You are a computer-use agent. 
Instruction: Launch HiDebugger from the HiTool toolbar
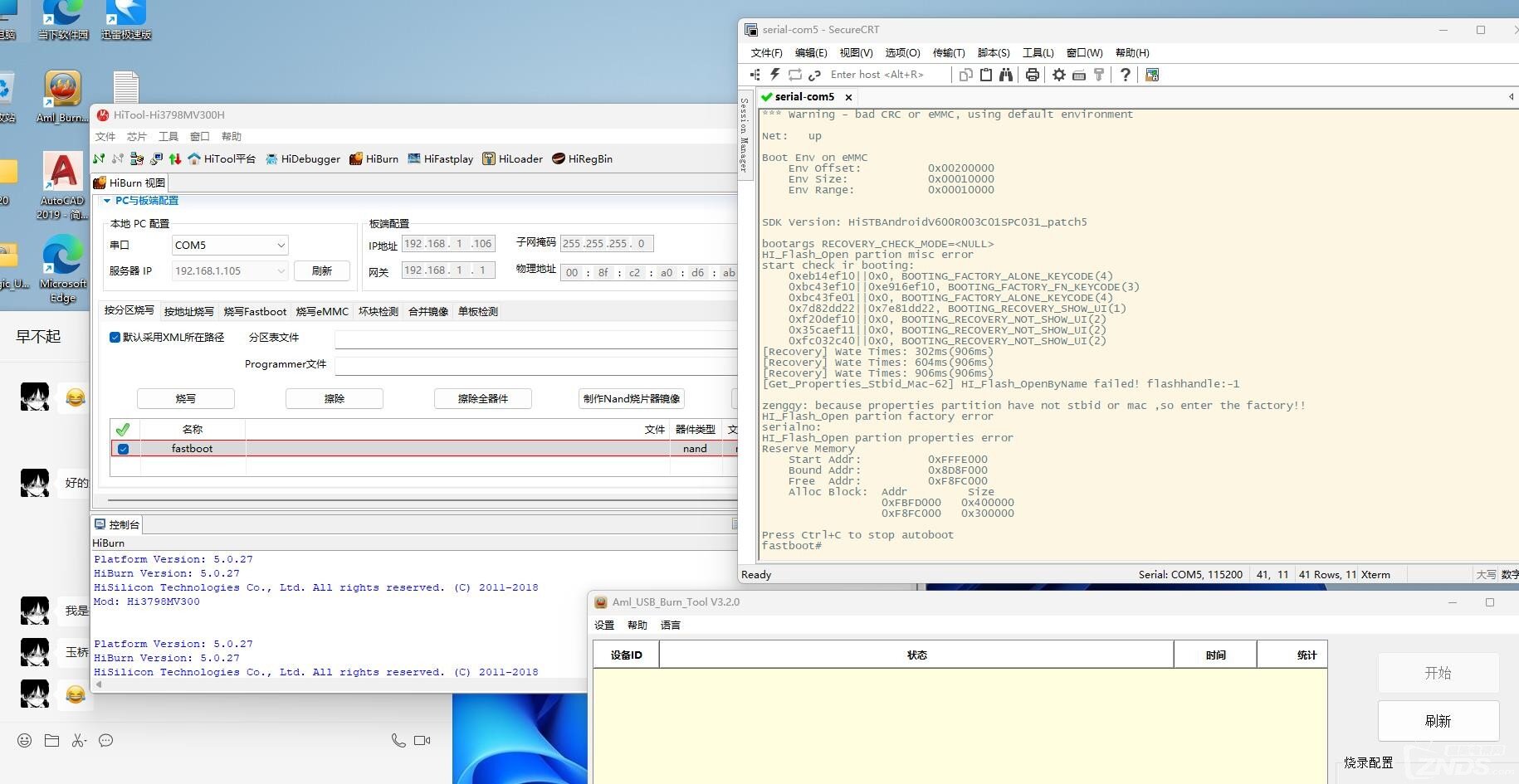click(x=303, y=158)
